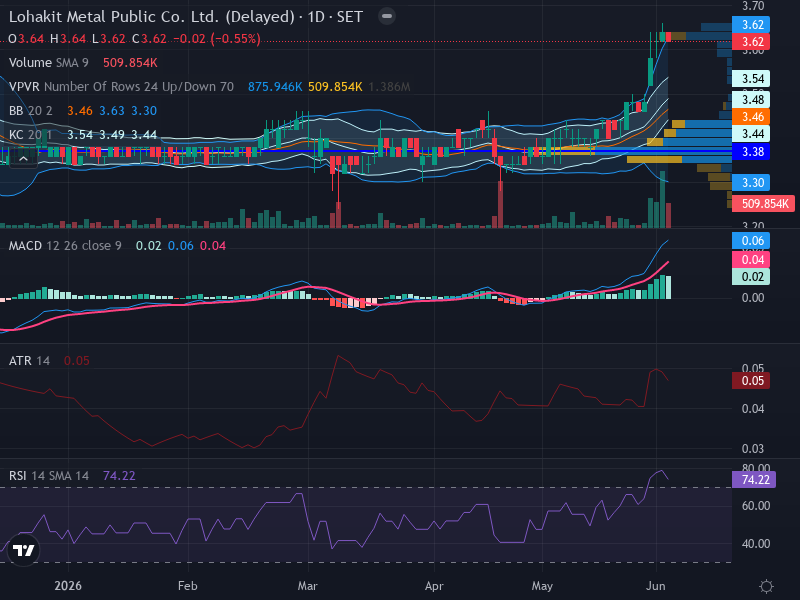Viewport: 800px width, 600px height.
Task: Open chart settings gear icon
Action: [766, 586]
